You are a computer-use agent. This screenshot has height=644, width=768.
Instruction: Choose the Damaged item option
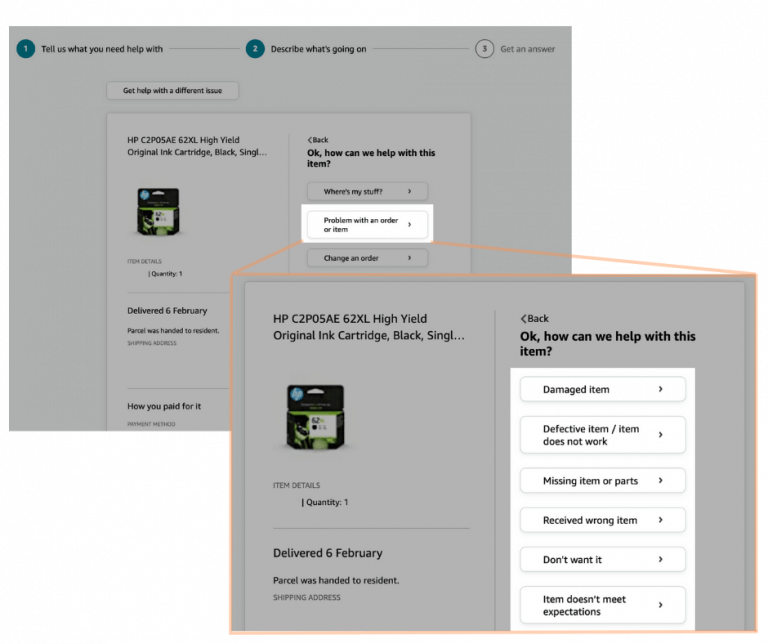602,389
